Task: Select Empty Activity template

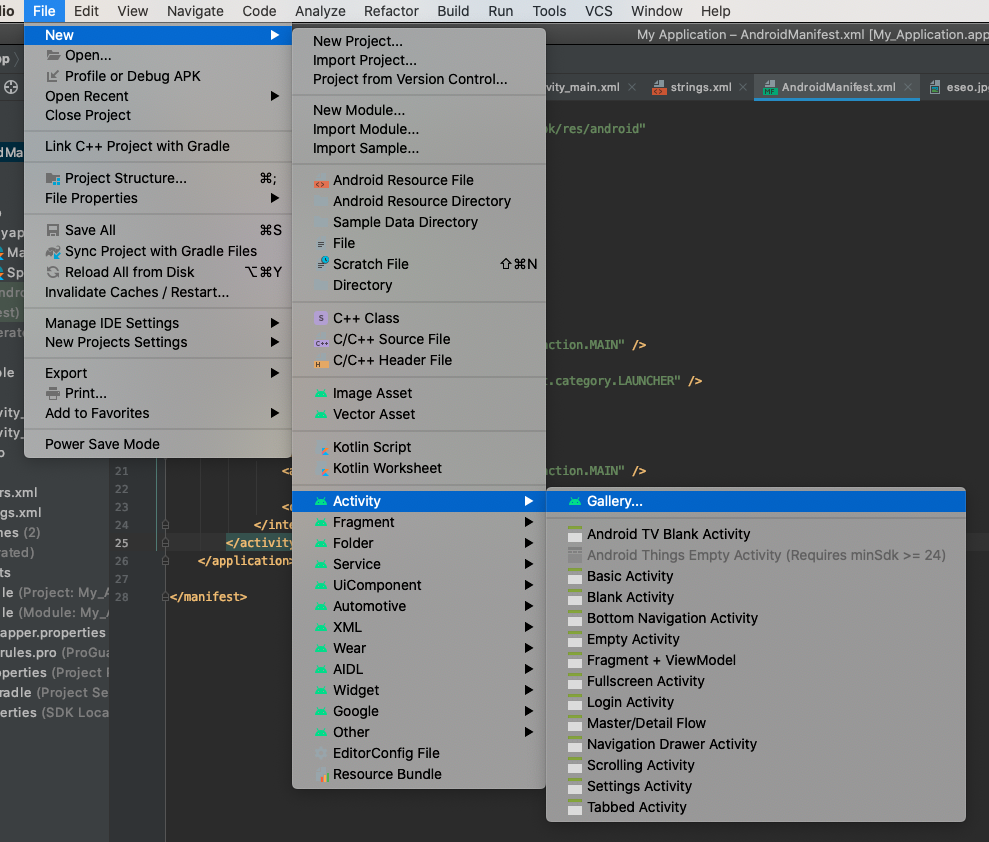Action: tap(633, 639)
